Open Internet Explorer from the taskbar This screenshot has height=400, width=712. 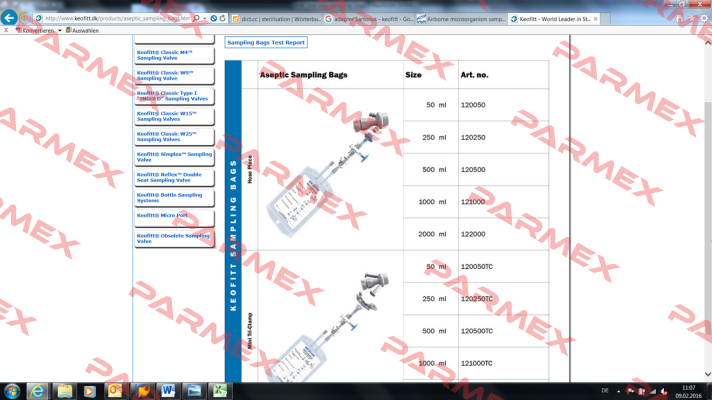[38, 391]
